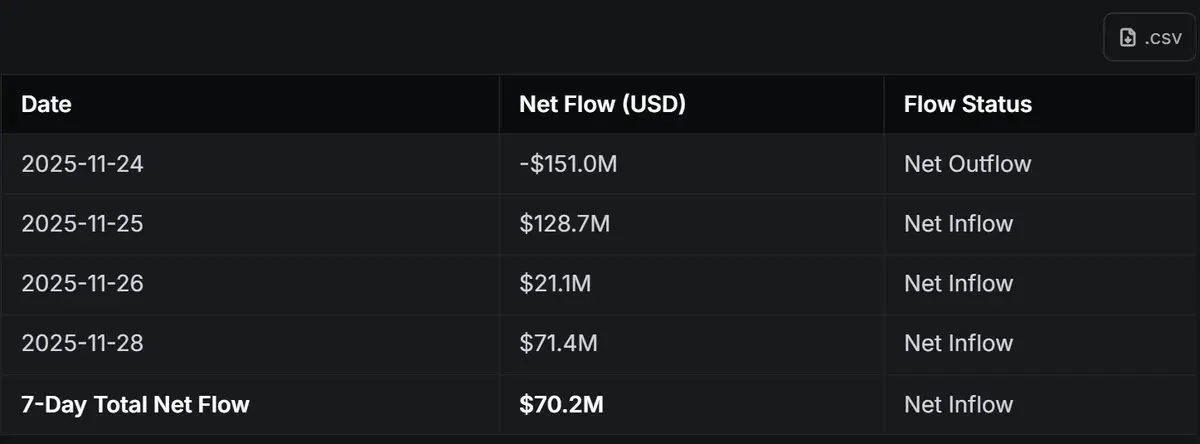Click the -$151.0M net flow value
Screen dimensions: 1200x444
(568, 164)
